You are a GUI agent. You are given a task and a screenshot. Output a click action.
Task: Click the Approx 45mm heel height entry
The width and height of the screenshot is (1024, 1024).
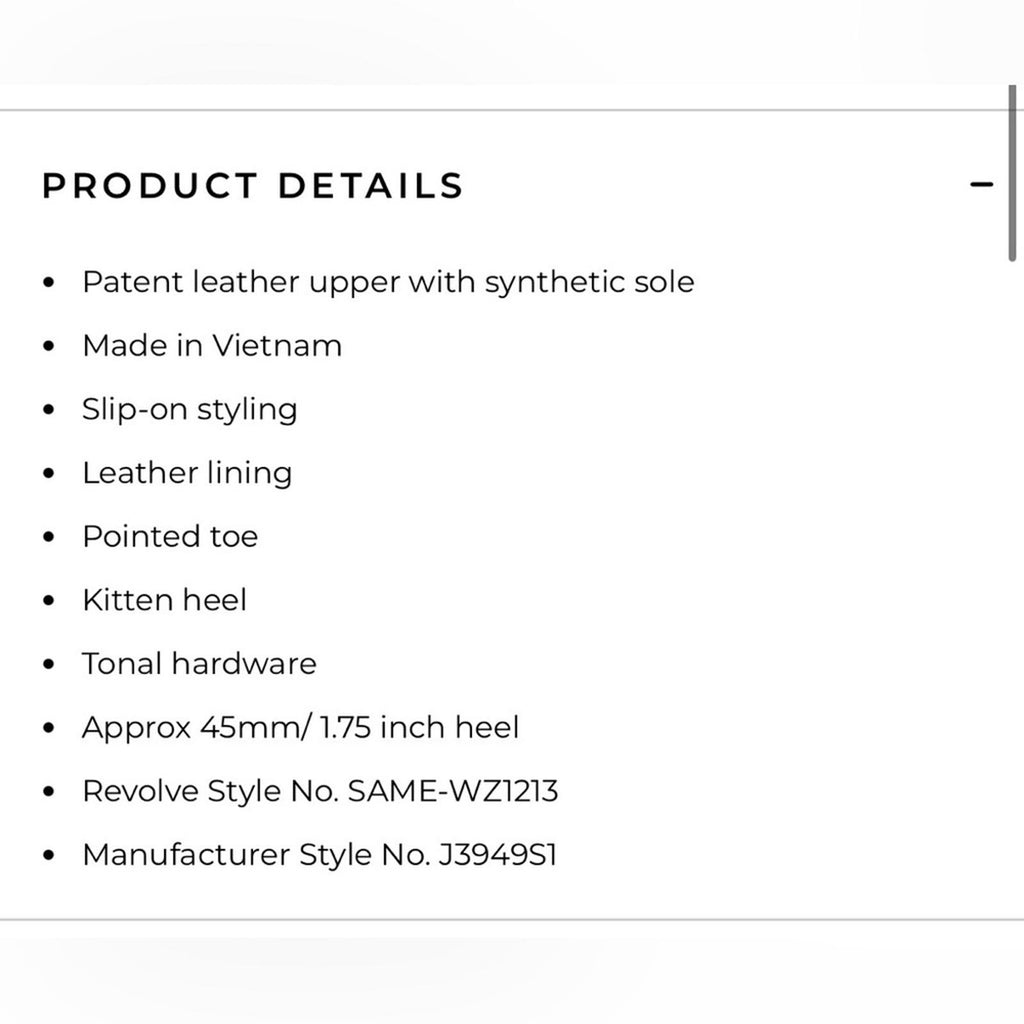pyautogui.click(x=301, y=729)
